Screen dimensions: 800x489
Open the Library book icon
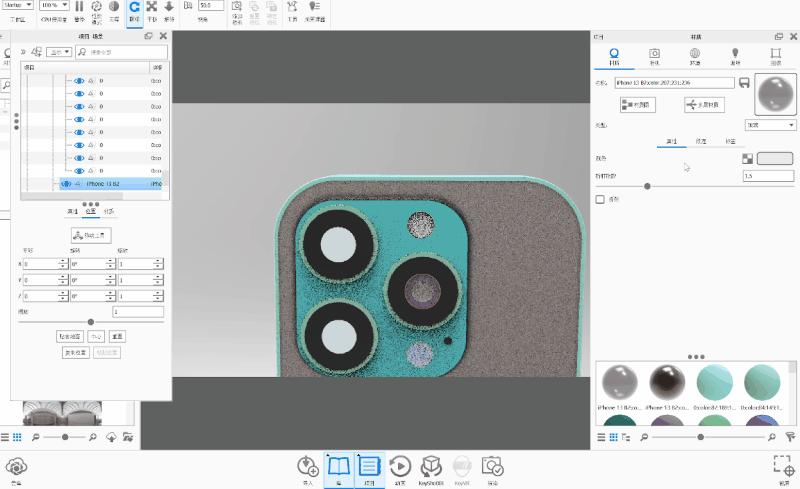338,466
